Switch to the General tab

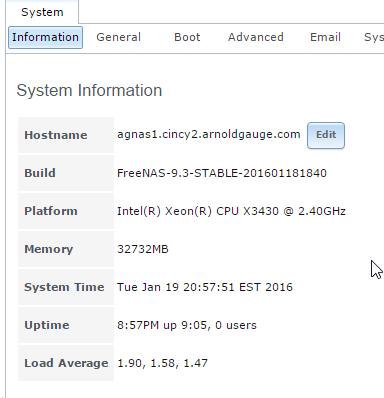119,37
